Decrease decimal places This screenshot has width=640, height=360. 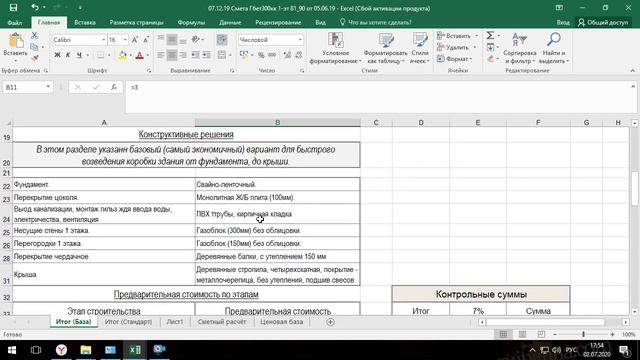click(298, 55)
